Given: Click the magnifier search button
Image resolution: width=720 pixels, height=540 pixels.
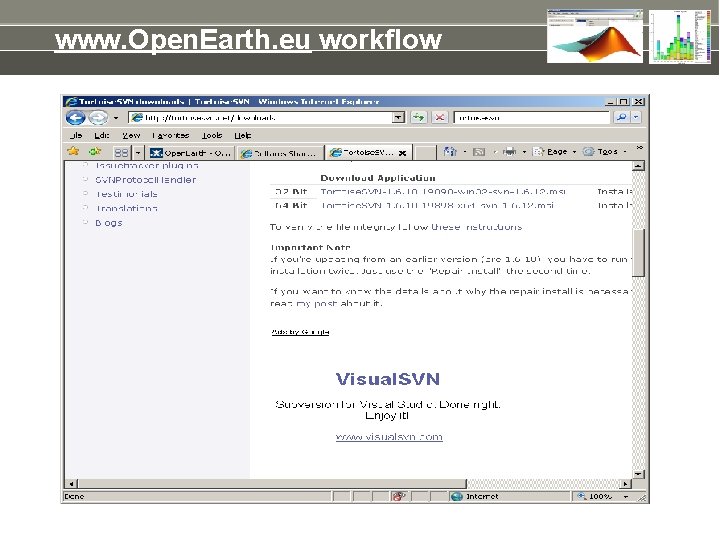Looking at the screenshot, I should [622, 118].
